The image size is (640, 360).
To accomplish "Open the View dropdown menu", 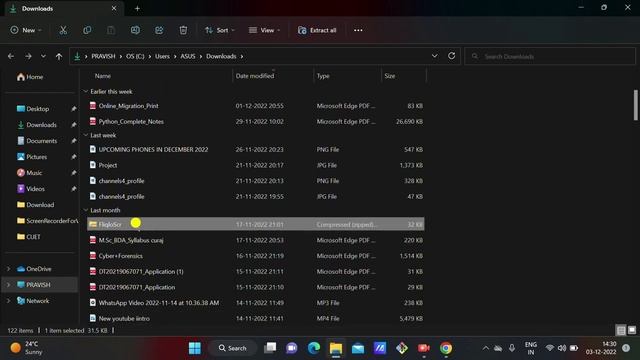I will [264, 30].
